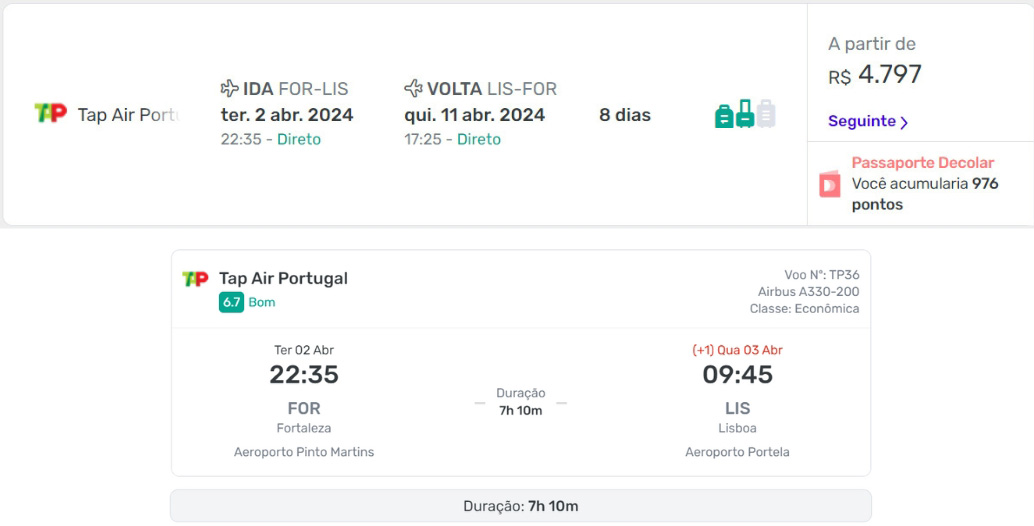The width and height of the screenshot is (1034, 526).
Task: Click the green carry-on suitcase icon
Action: pyautogui.click(x=745, y=113)
